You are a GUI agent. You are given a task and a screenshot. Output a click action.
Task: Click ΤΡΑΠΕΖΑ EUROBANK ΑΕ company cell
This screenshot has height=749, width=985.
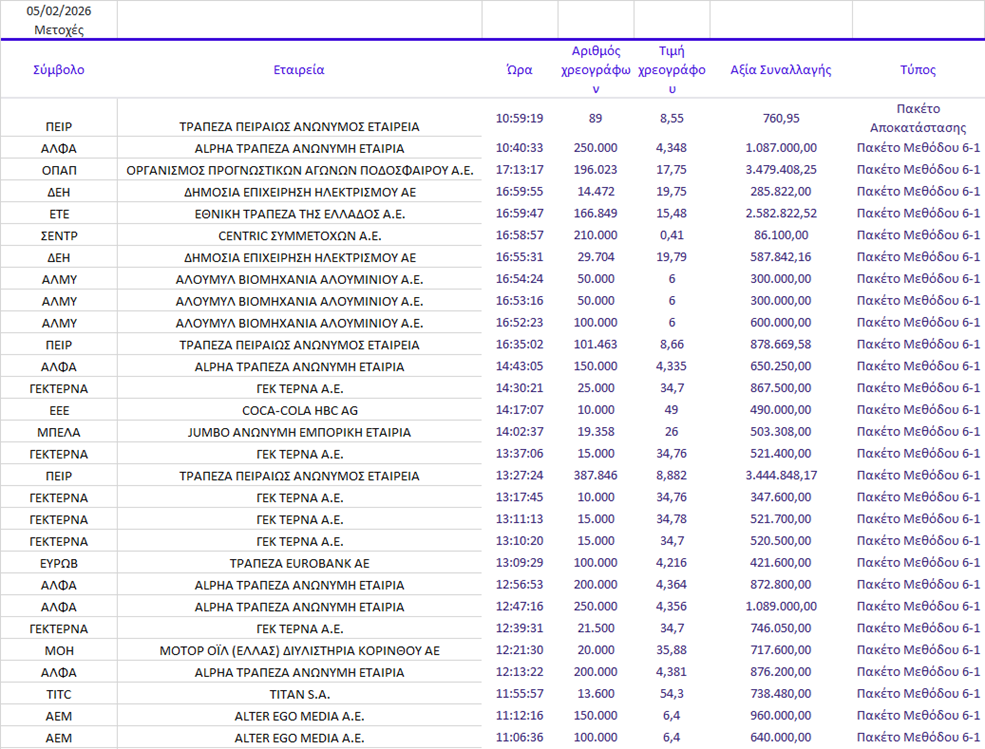[300, 564]
